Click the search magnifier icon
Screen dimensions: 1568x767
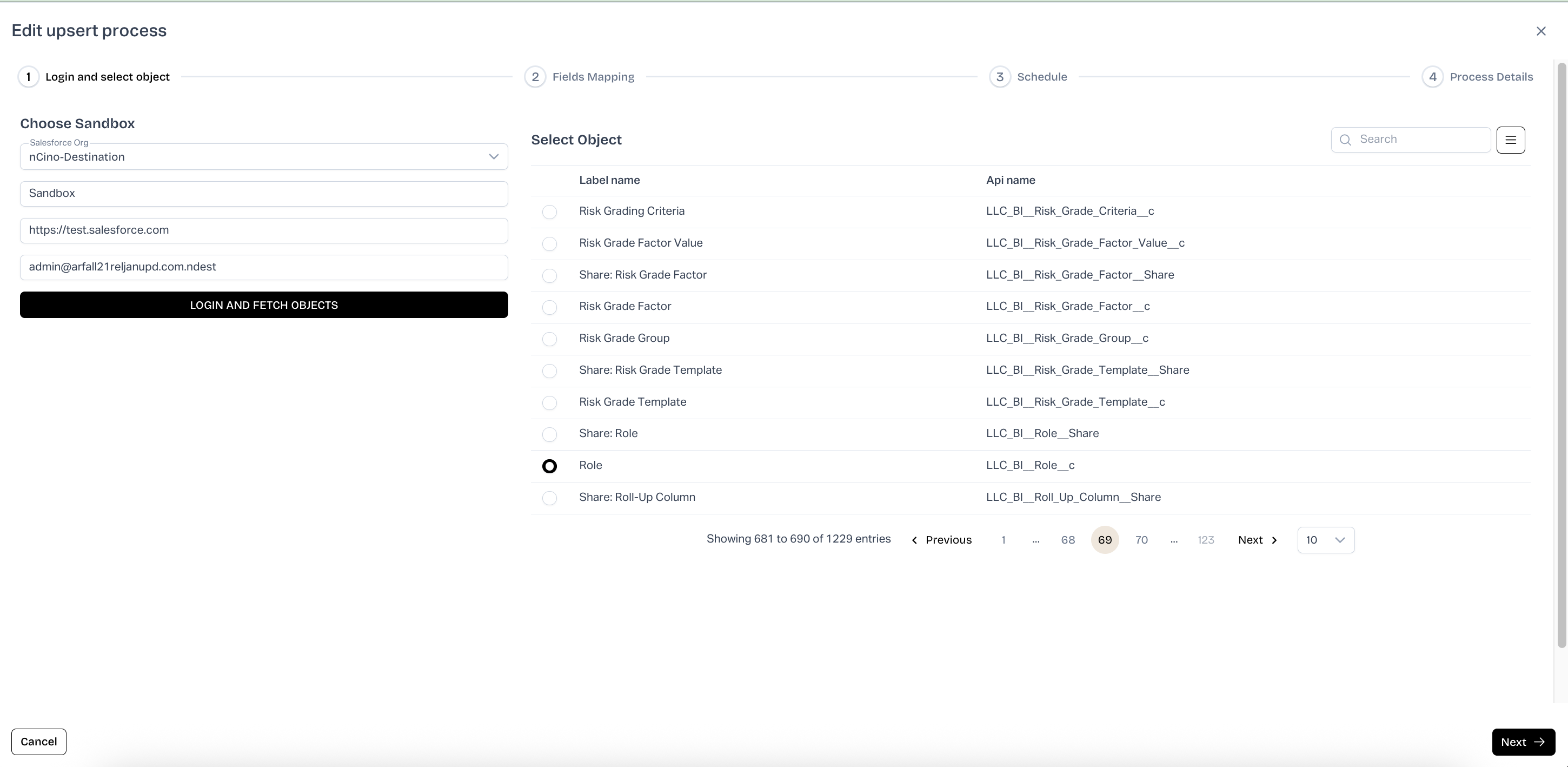[x=1345, y=140]
